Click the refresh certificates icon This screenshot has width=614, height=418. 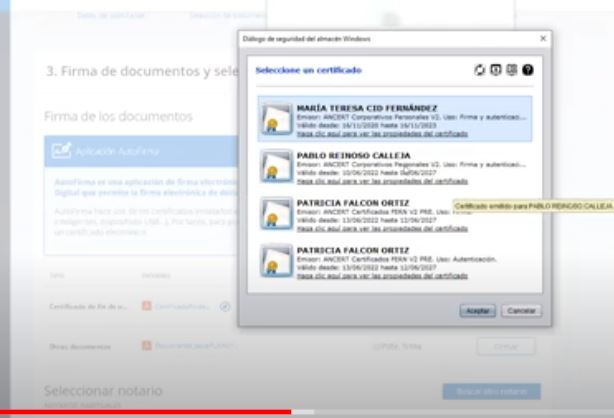coord(480,72)
